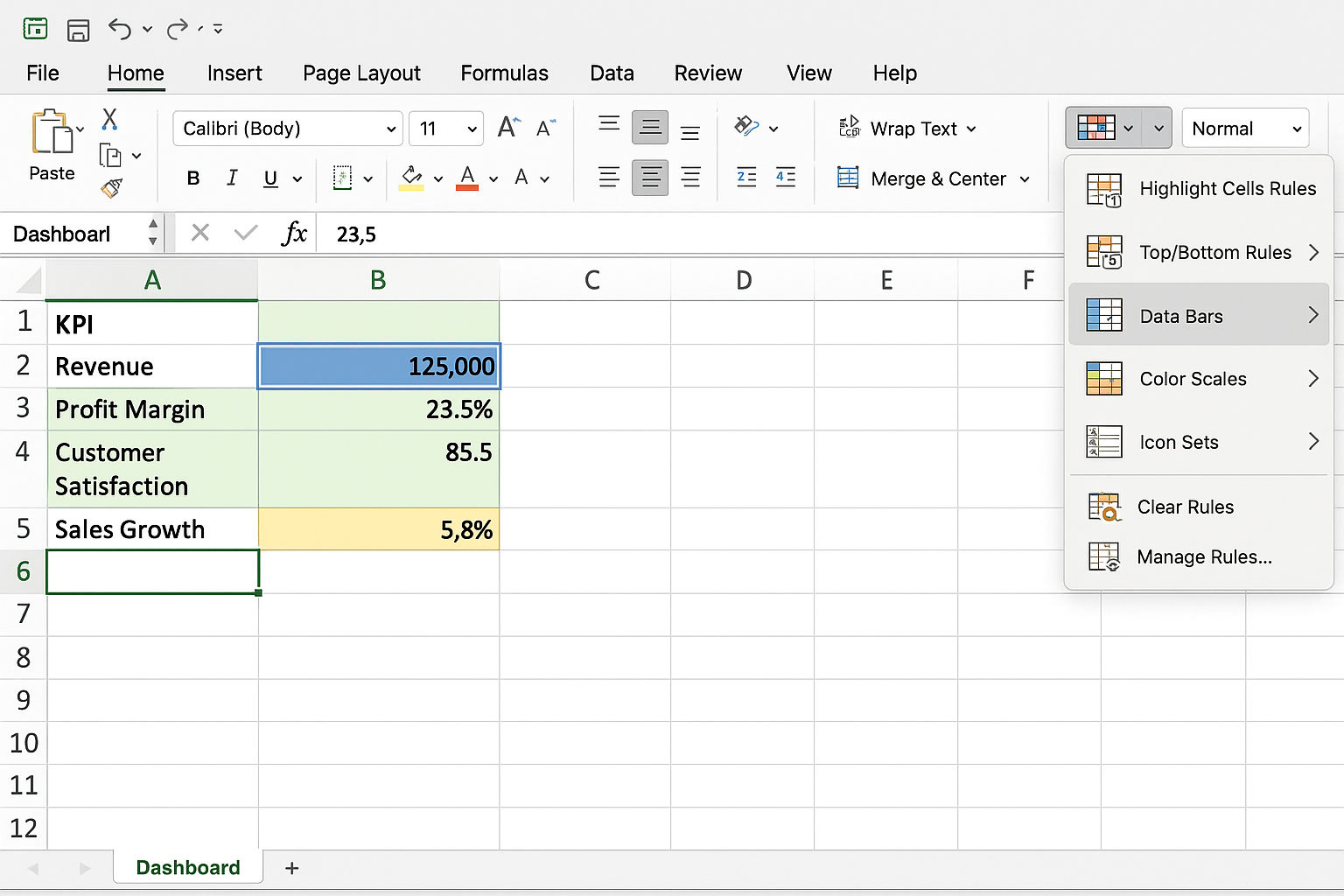Open the underline style dropdown arrow
1344x896 pixels.
pos(297,179)
